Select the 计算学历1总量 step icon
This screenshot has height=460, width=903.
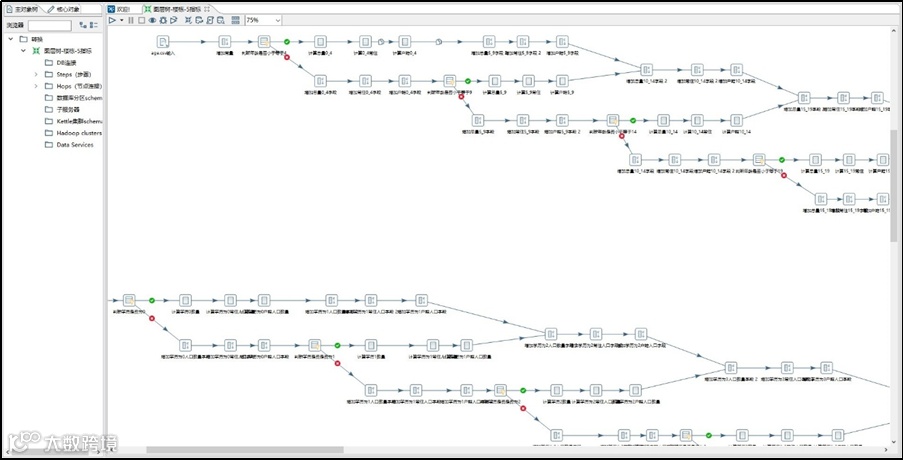pos(371,345)
